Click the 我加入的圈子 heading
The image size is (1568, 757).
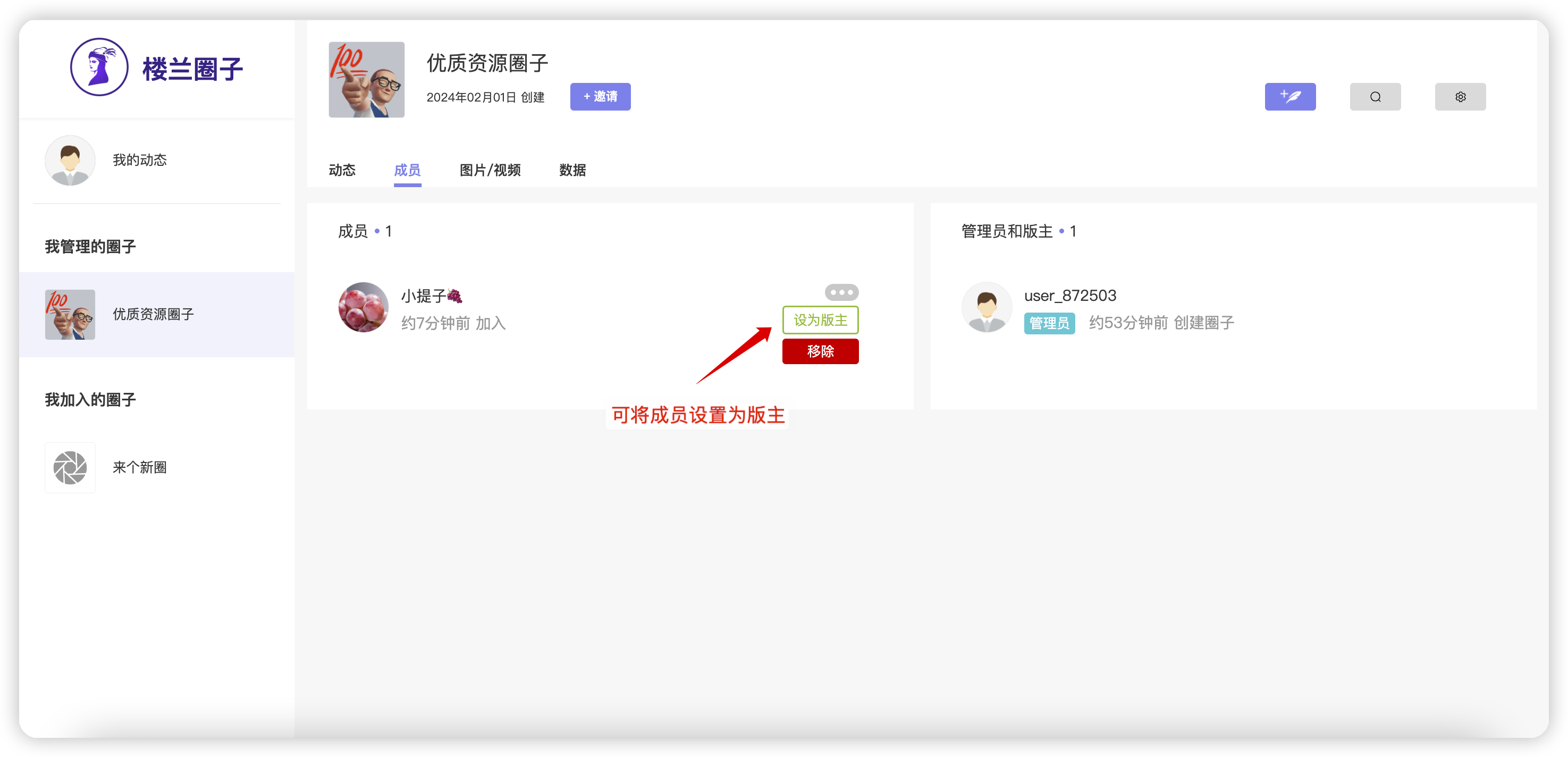[90, 400]
